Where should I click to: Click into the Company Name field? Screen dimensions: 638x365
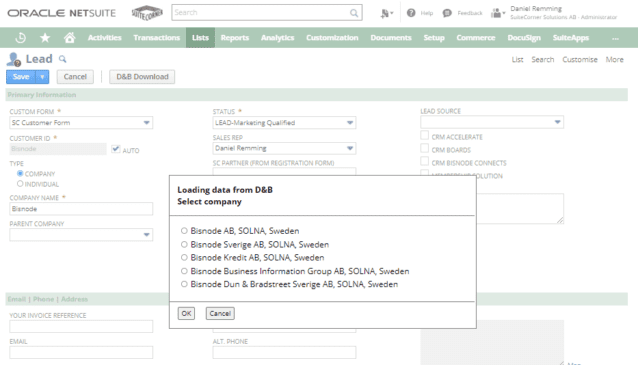(81, 209)
